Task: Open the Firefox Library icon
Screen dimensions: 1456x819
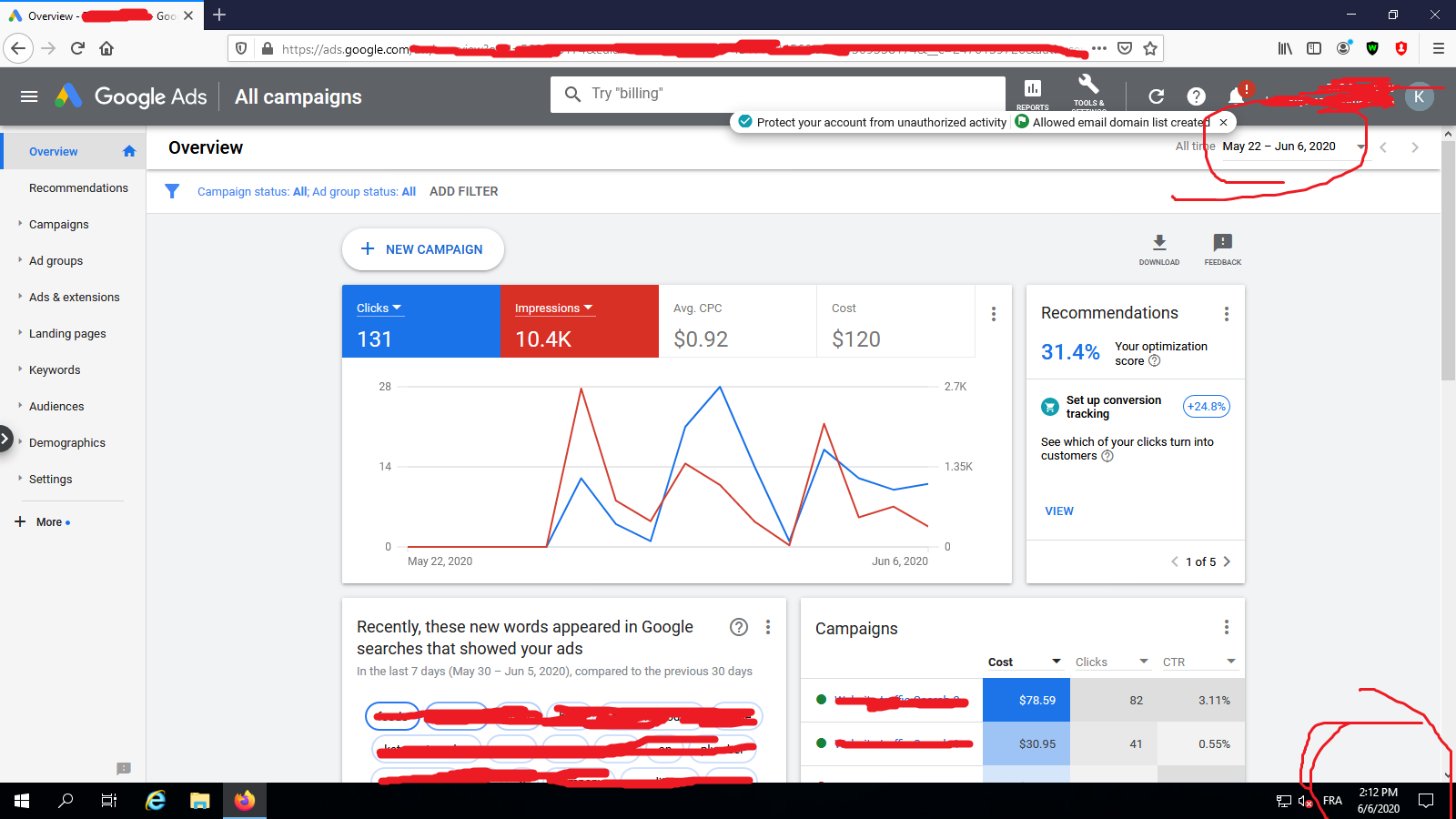Action: click(1285, 48)
